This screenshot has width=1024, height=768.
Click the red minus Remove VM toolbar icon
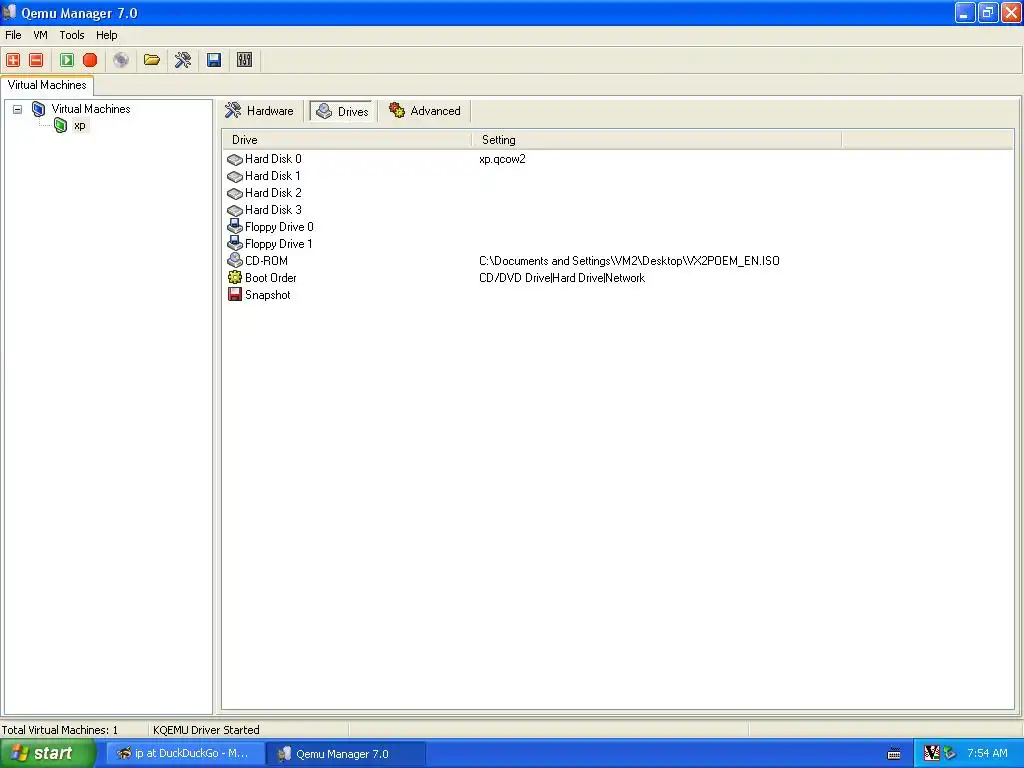(x=37, y=60)
